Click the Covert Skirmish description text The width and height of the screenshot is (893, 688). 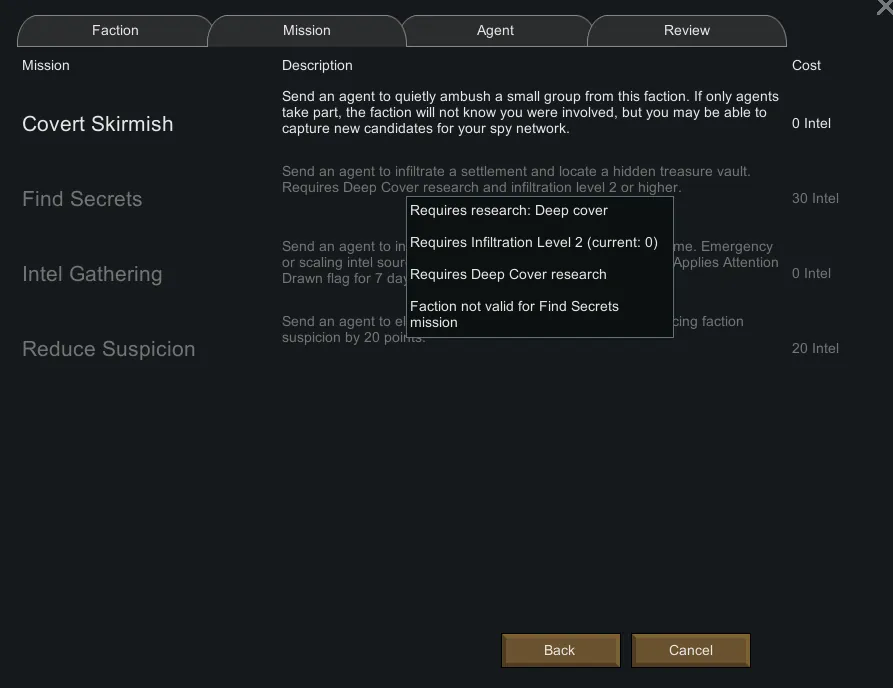[530, 112]
